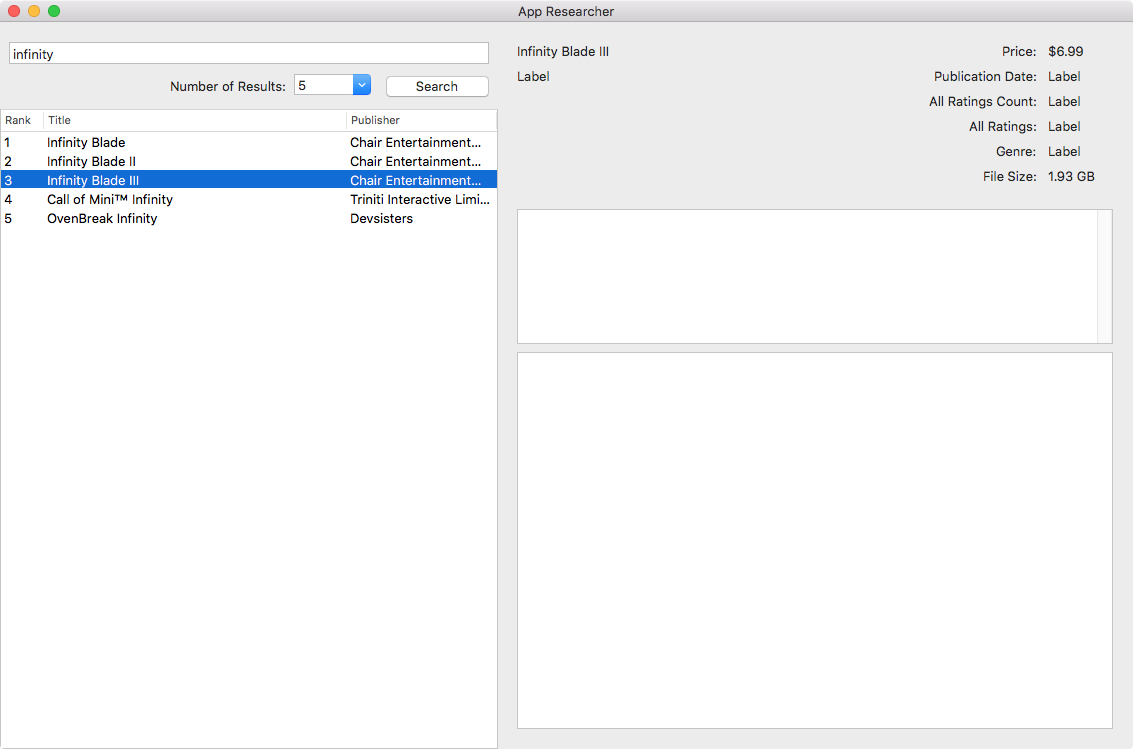Select Call of Mini™ Infinity title
1133x749 pixels.
coord(110,199)
